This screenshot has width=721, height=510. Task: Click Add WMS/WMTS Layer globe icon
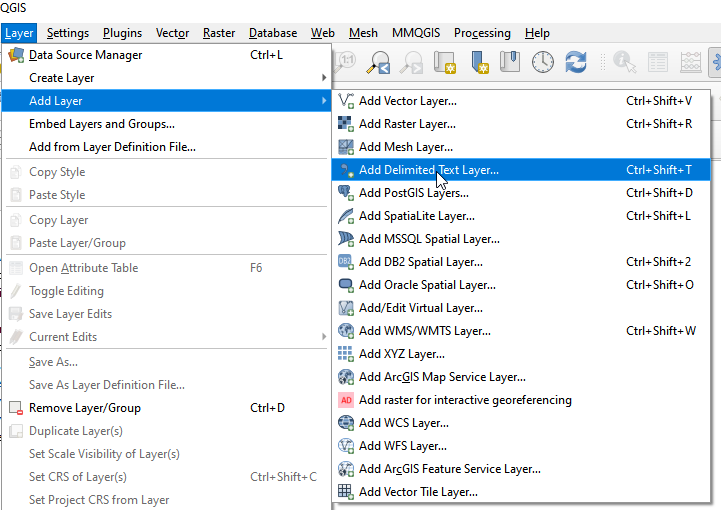pos(346,331)
